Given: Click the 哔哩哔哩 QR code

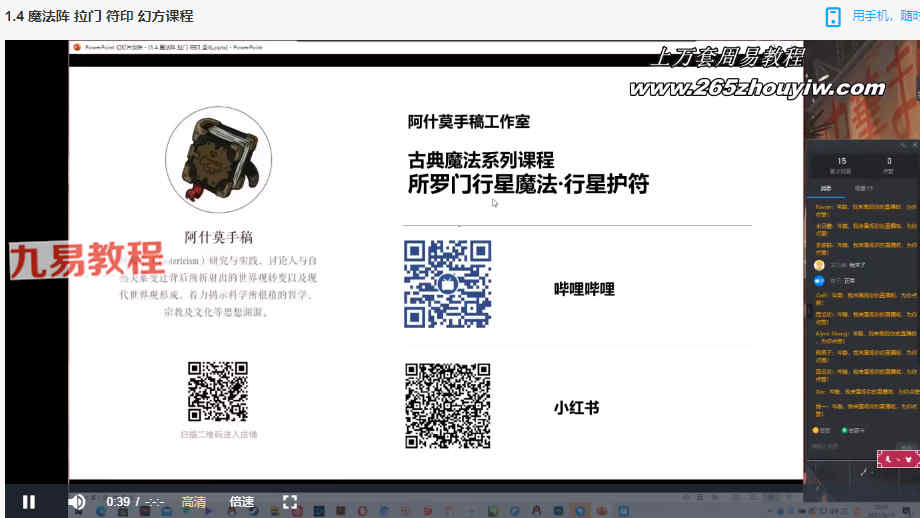Looking at the screenshot, I should point(447,284).
